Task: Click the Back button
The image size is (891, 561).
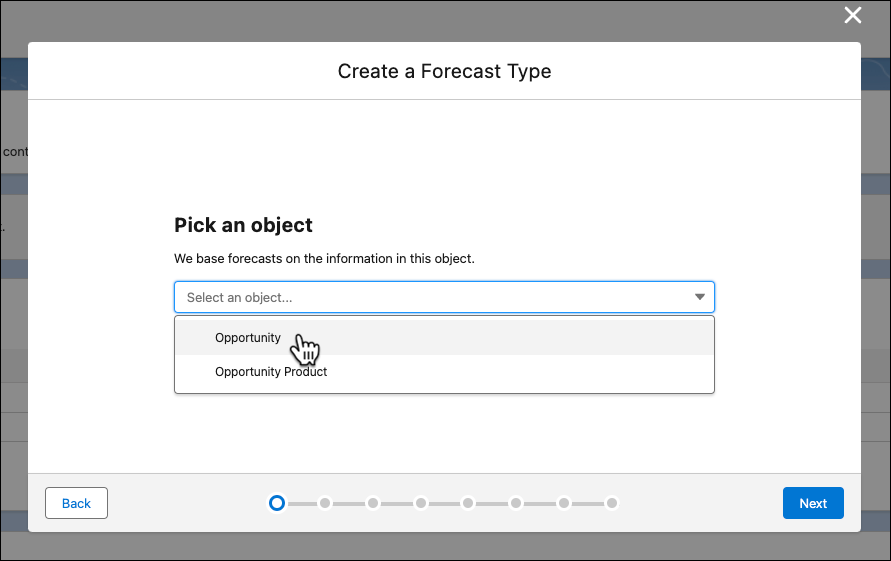Action: tap(76, 503)
